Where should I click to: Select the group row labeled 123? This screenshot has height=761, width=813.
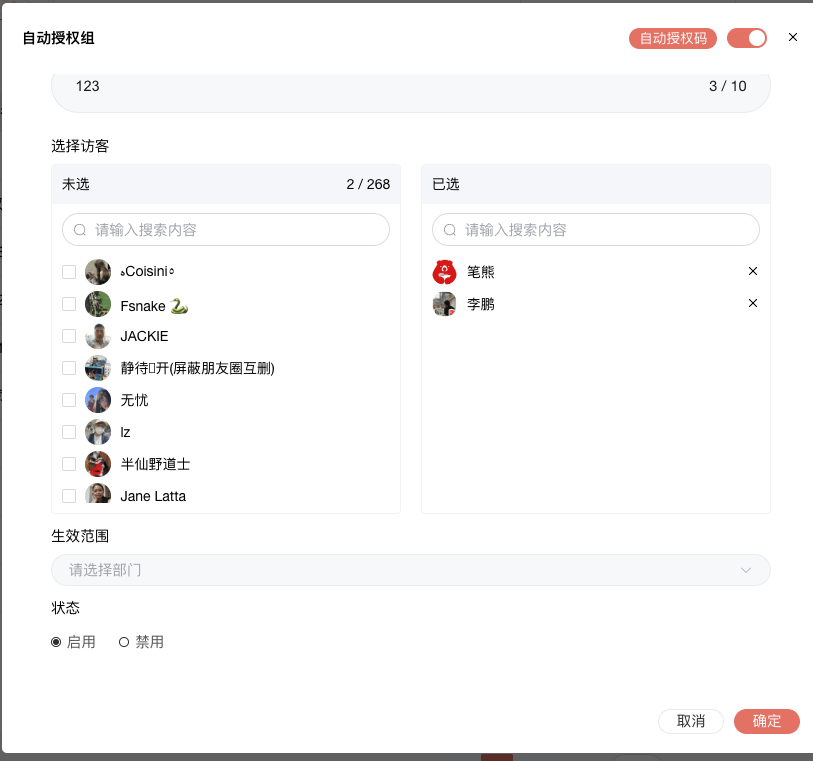410,87
